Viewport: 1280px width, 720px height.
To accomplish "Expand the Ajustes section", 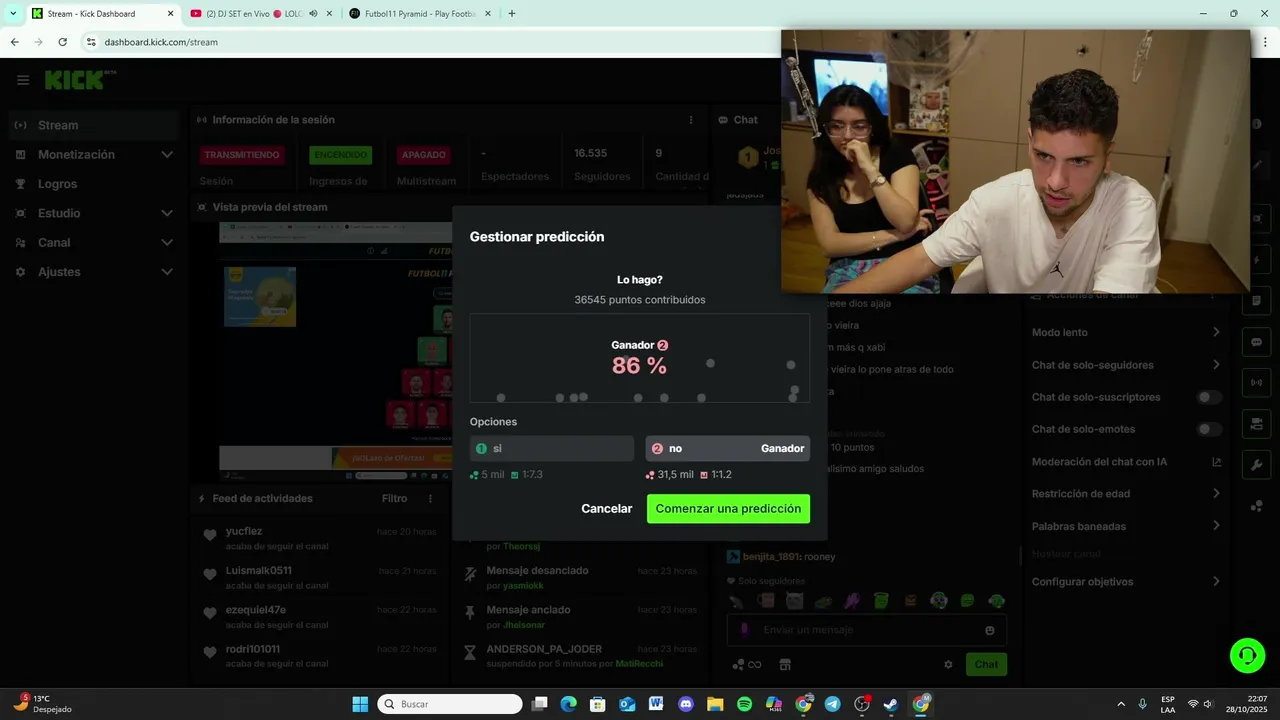I will pyautogui.click(x=93, y=272).
